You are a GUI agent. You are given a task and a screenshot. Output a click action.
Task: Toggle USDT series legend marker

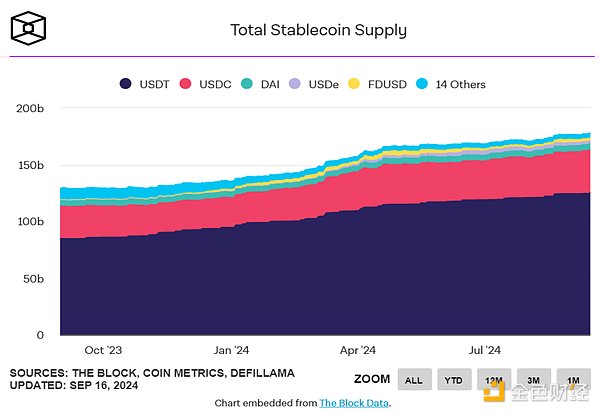click(126, 84)
